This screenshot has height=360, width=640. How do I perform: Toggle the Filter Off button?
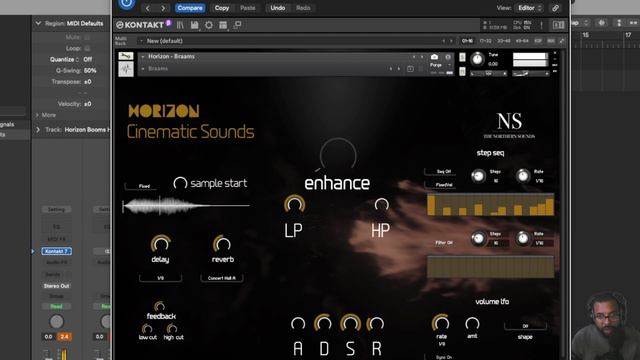pos(444,242)
